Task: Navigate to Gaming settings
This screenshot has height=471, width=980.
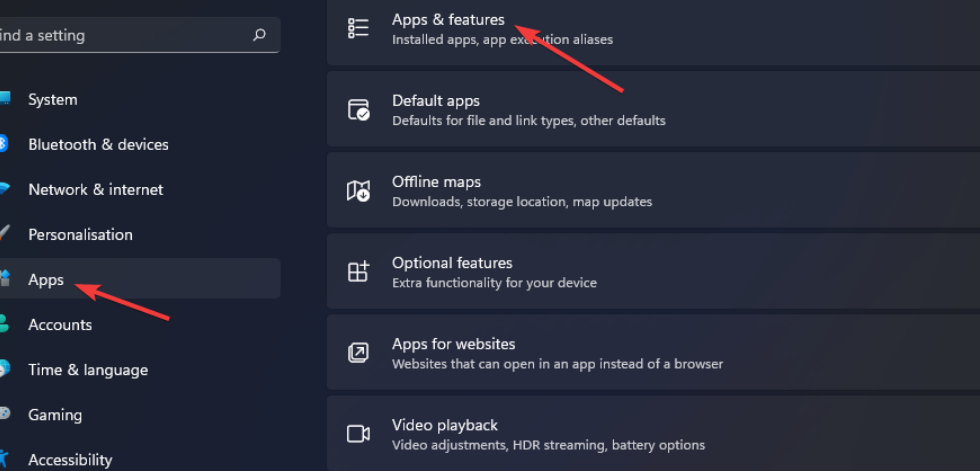Action: point(55,415)
